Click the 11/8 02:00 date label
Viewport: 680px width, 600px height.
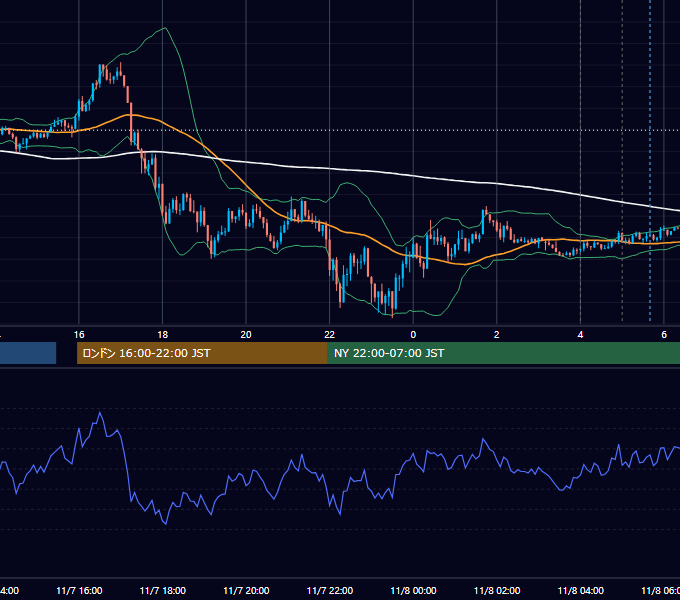pyautogui.click(x=497, y=590)
